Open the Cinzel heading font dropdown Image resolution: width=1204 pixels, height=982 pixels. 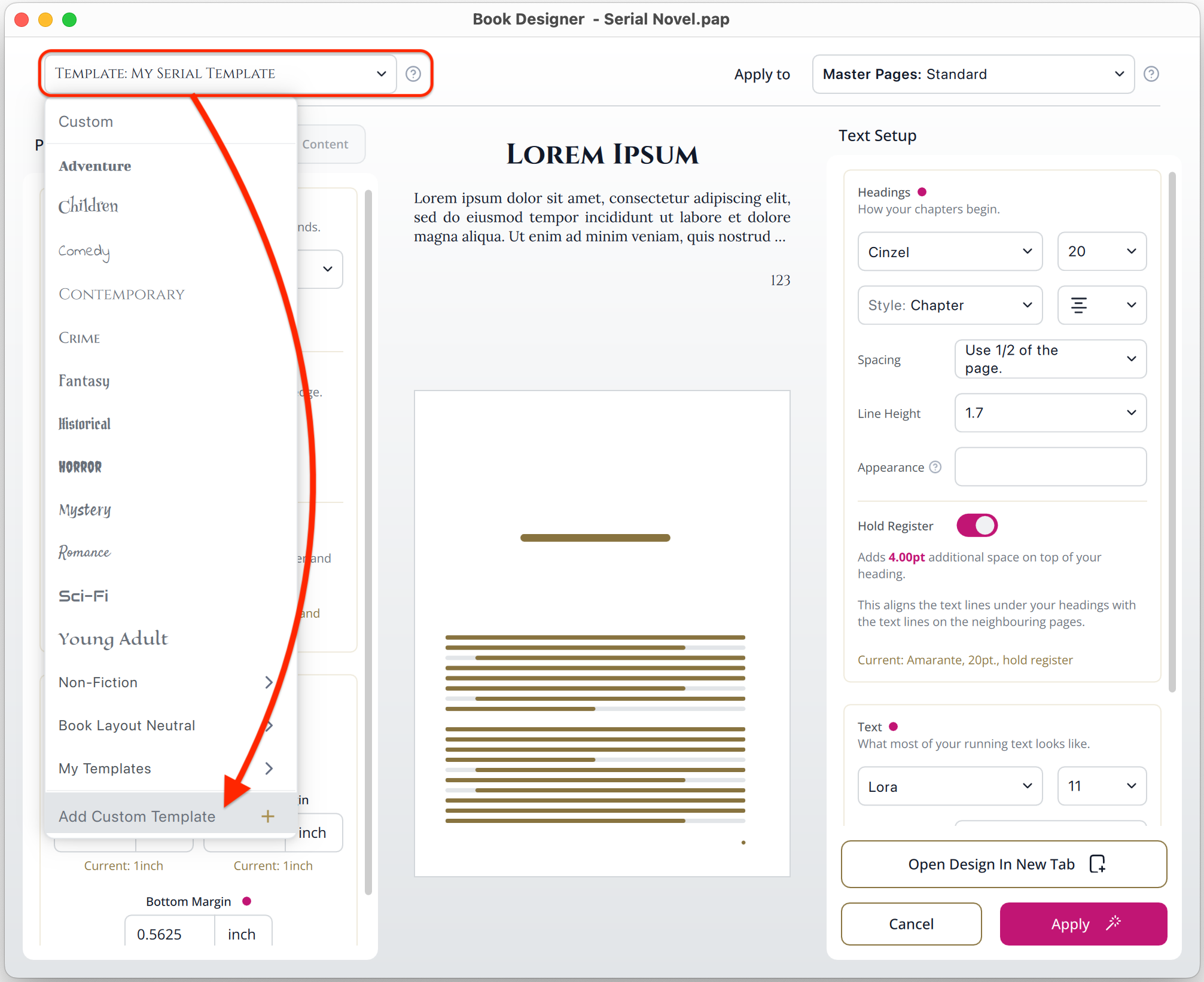(x=949, y=252)
